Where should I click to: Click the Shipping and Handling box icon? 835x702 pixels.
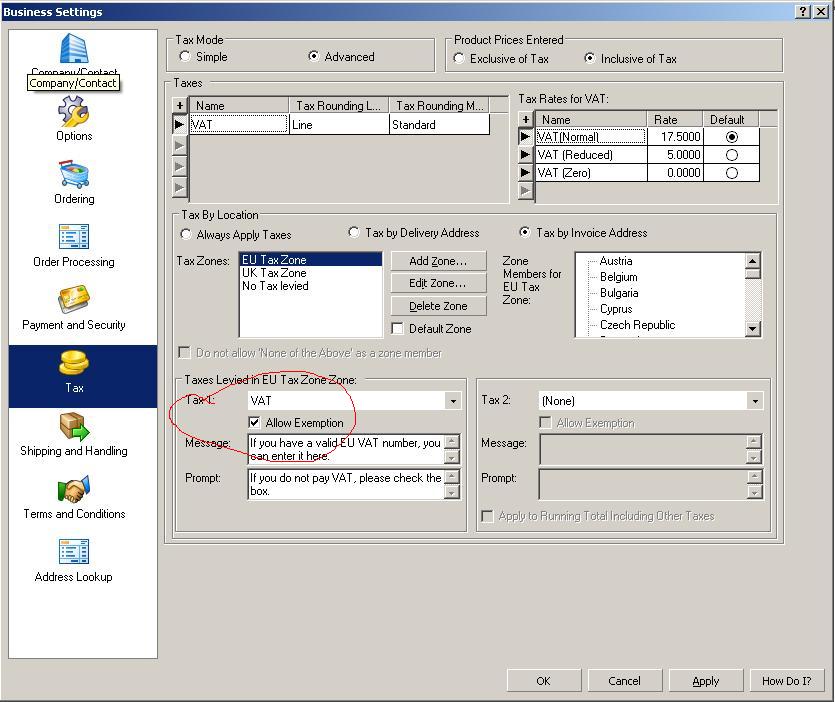74,428
